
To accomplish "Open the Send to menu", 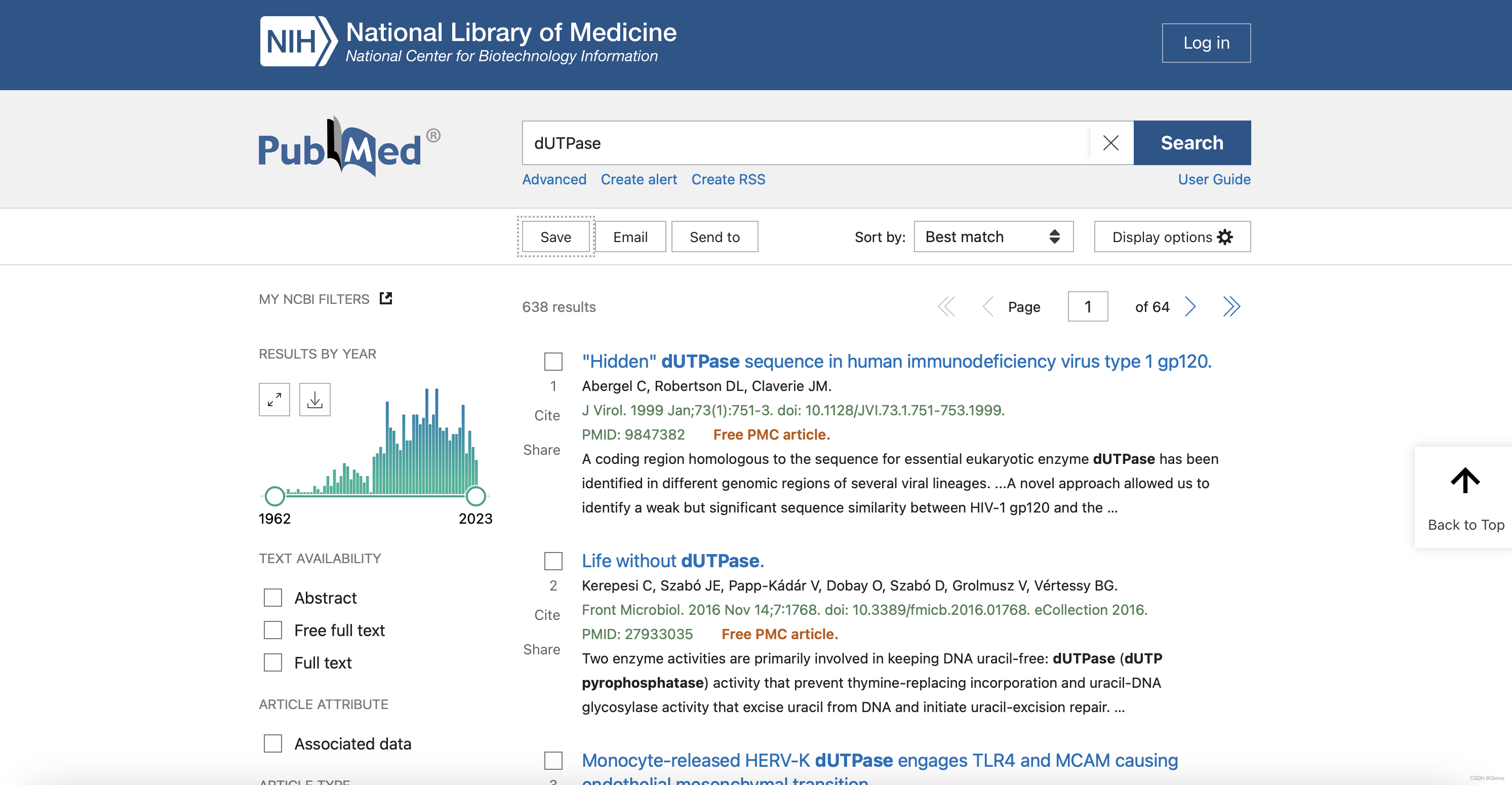I will click(x=714, y=237).
